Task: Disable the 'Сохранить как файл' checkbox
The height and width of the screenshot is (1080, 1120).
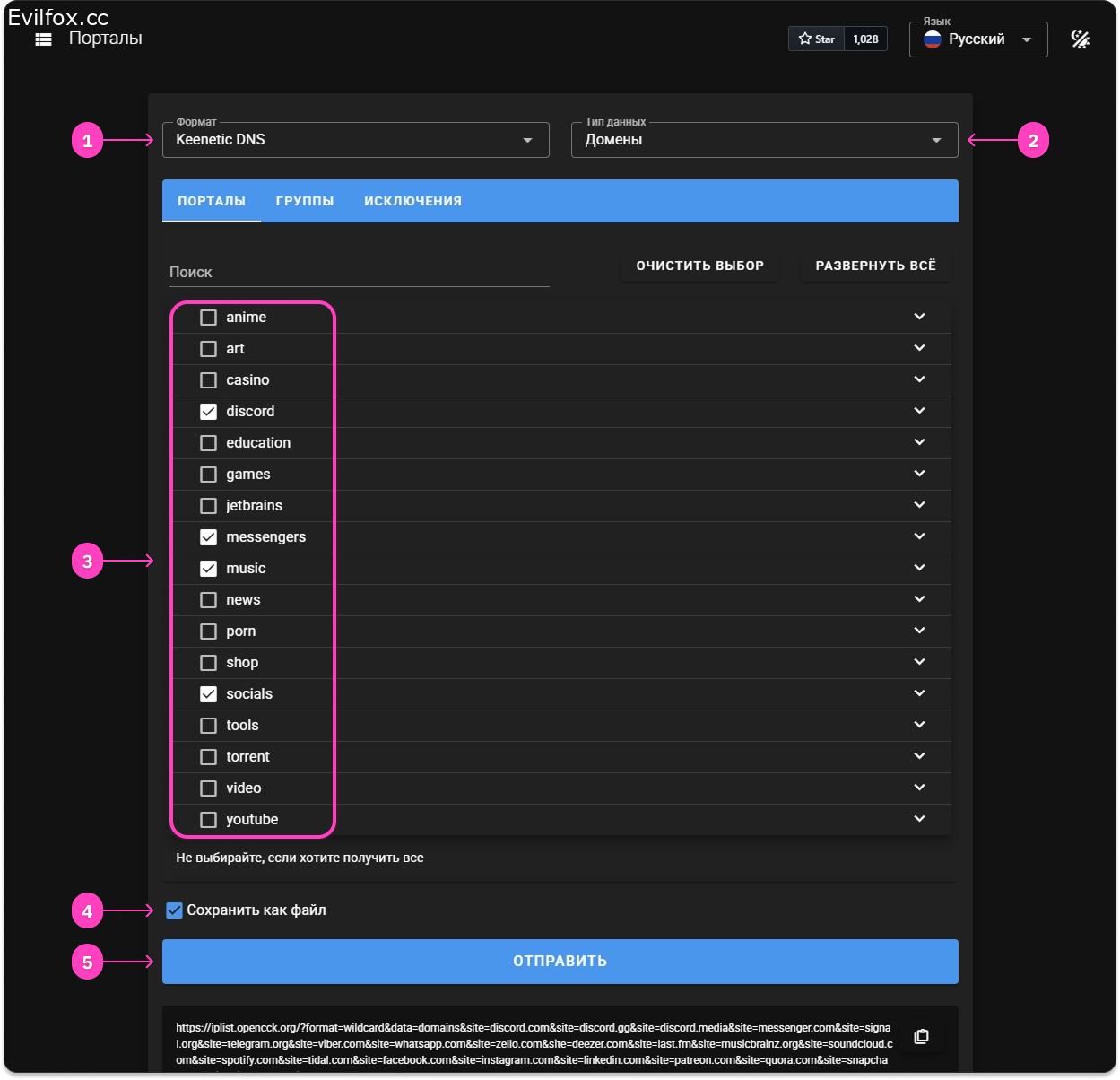Action: click(175, 910)
